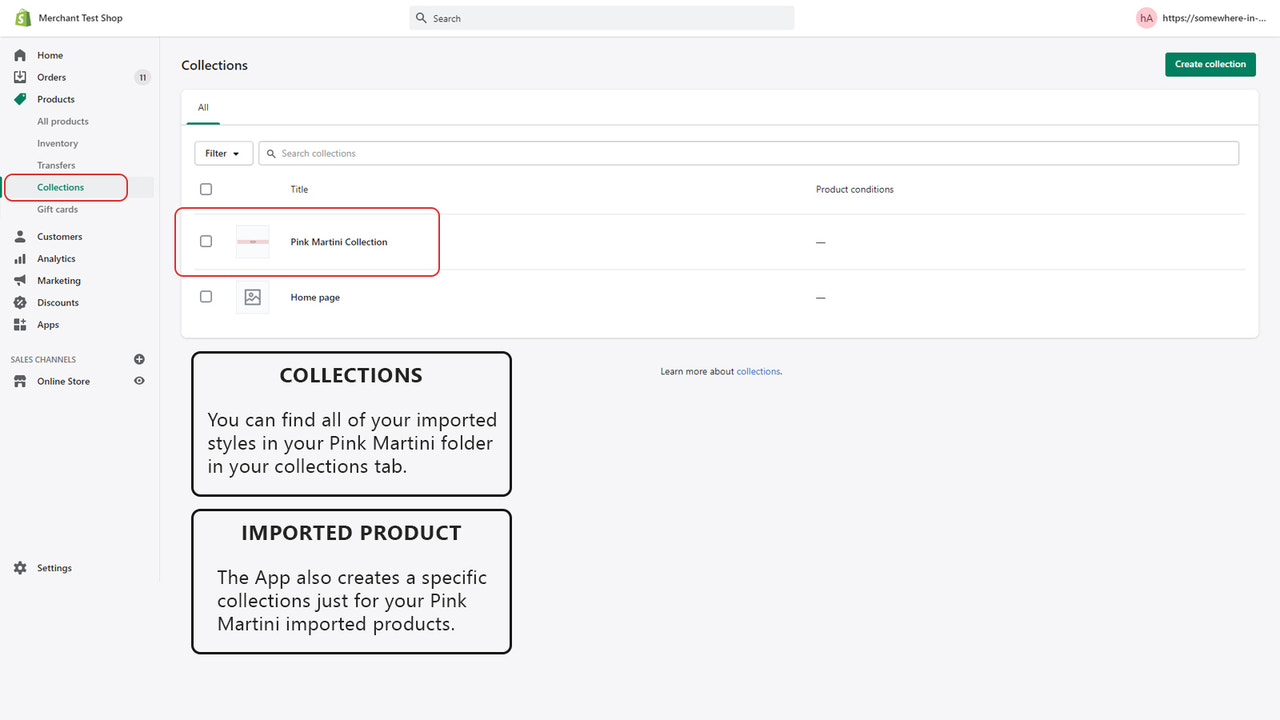Click the Products icon in sidebar
The height and width of the screenshot is (720, 1280).
click(x=21, y=99)
